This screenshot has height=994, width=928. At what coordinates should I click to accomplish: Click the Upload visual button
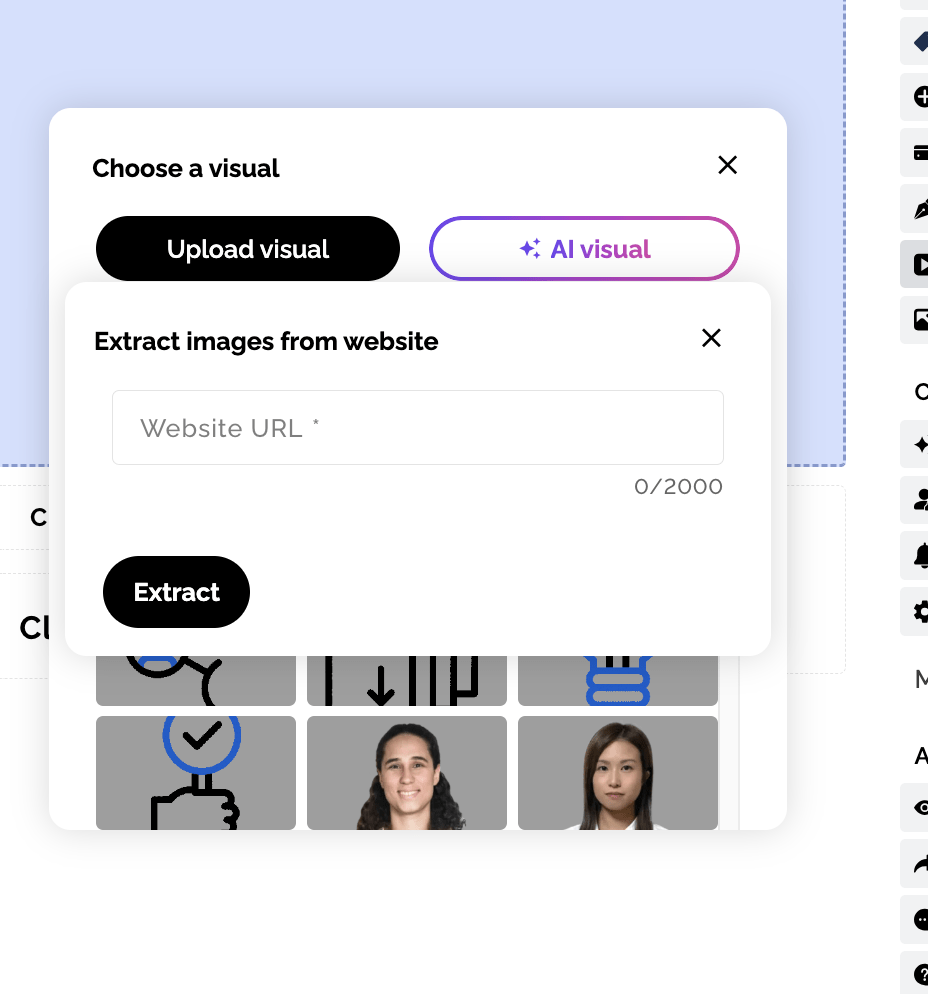pyautogui.click(x=248, y=249)
